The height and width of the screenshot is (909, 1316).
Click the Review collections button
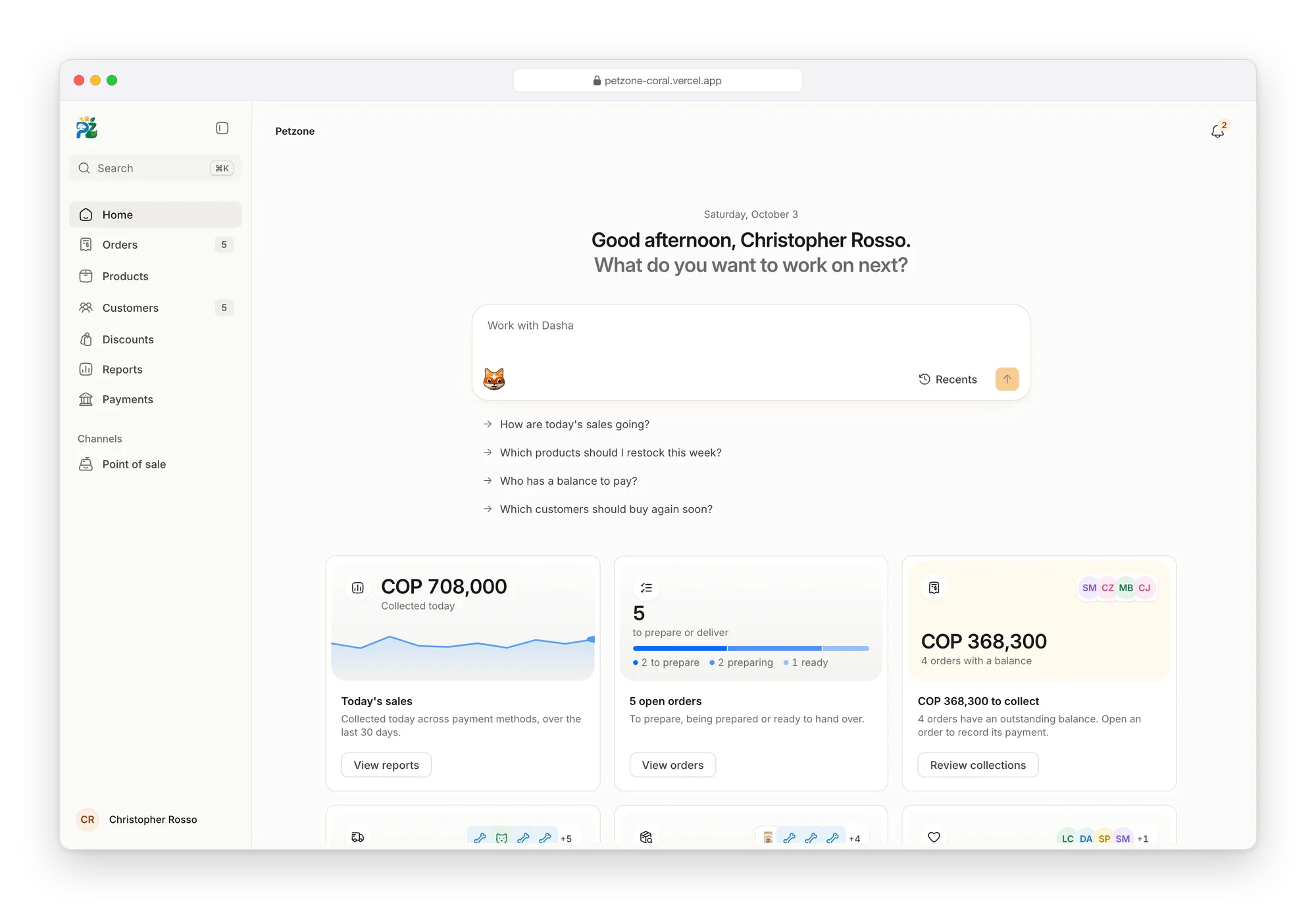pos(978,765)
